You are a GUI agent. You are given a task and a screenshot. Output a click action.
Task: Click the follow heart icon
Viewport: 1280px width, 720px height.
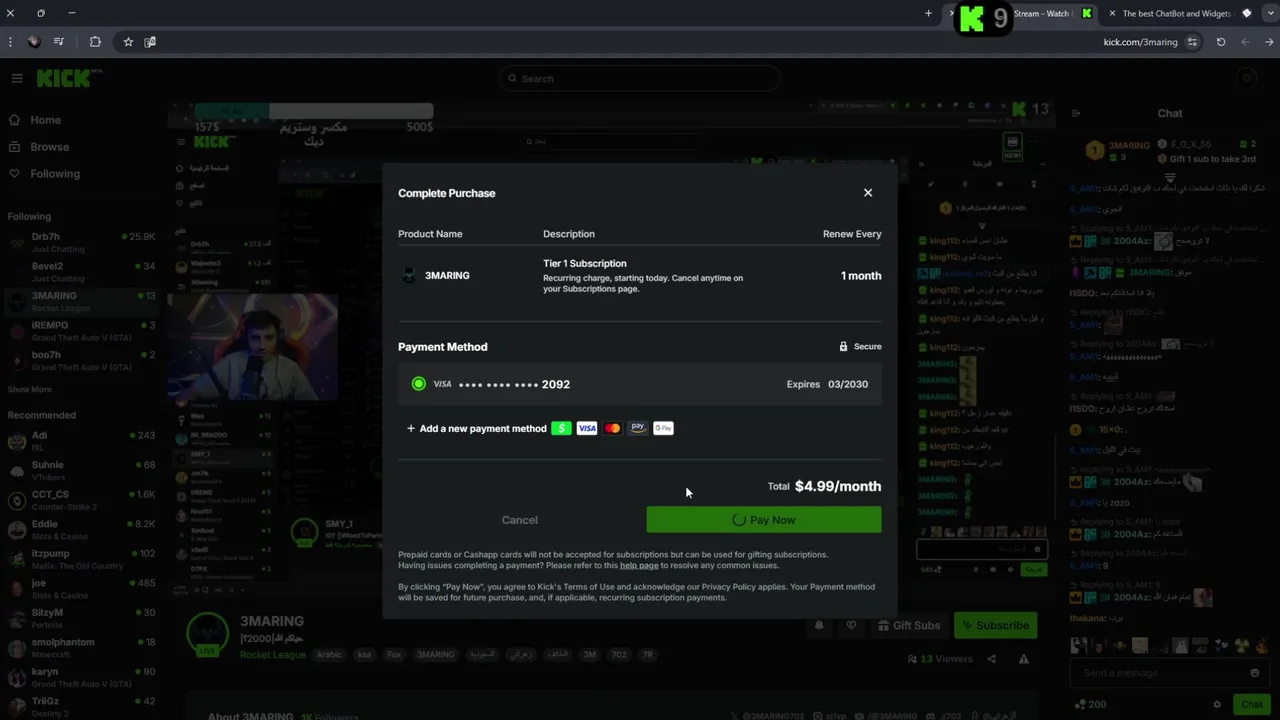click(x=851, y=626)
